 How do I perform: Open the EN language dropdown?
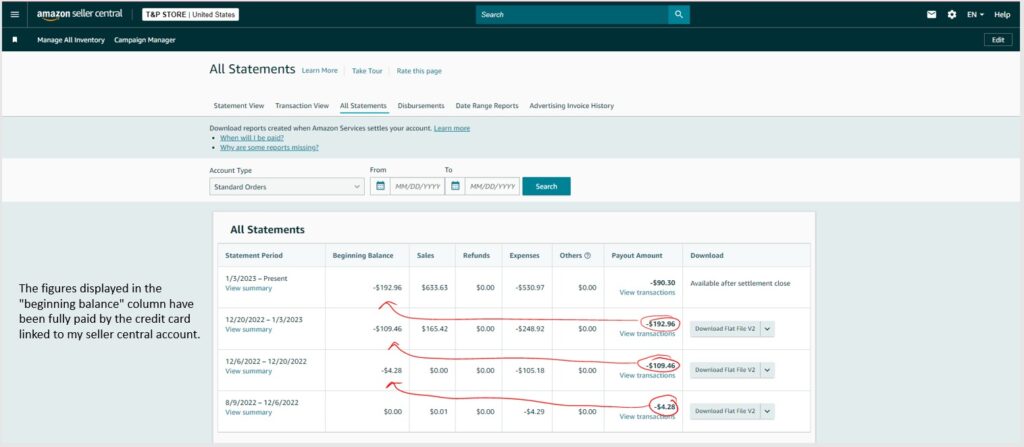976,15
